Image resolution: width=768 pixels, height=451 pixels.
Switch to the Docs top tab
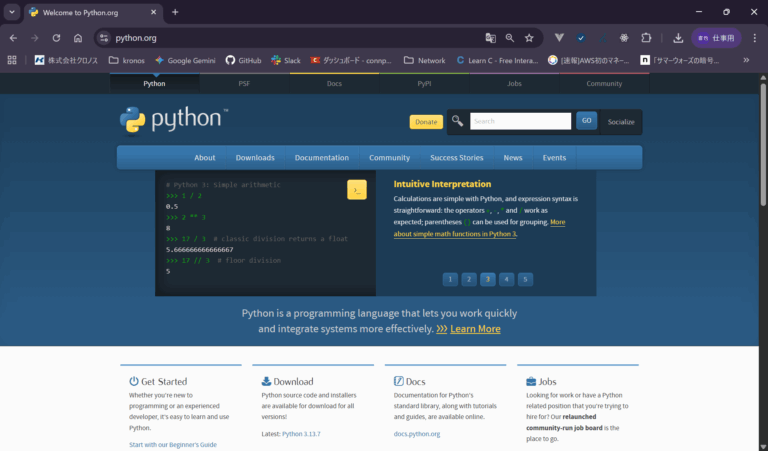335,84
